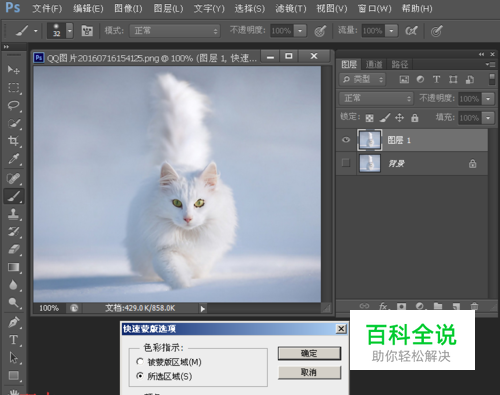This screenshot has height=395, width=500.
Task: Open brush 不透明度 slider dropdown arrow
Action: point(300,31)
